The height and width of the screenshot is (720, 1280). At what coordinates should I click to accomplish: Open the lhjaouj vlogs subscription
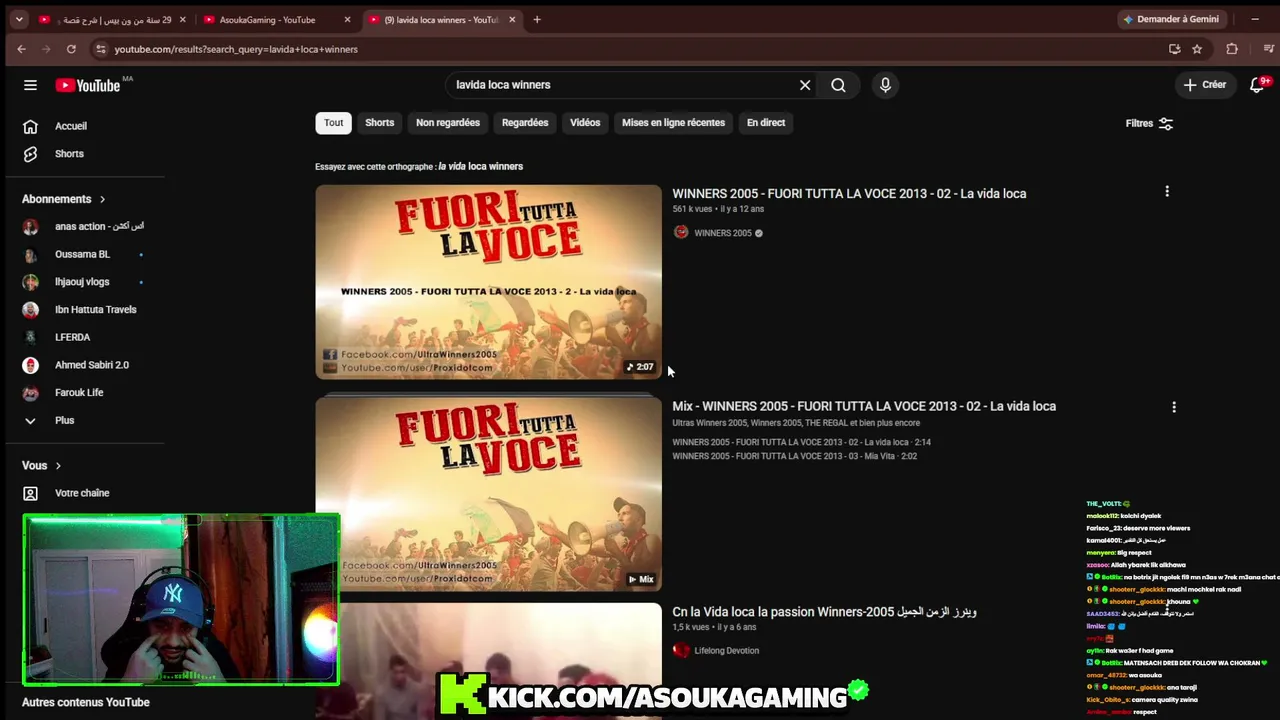[82, 282]
